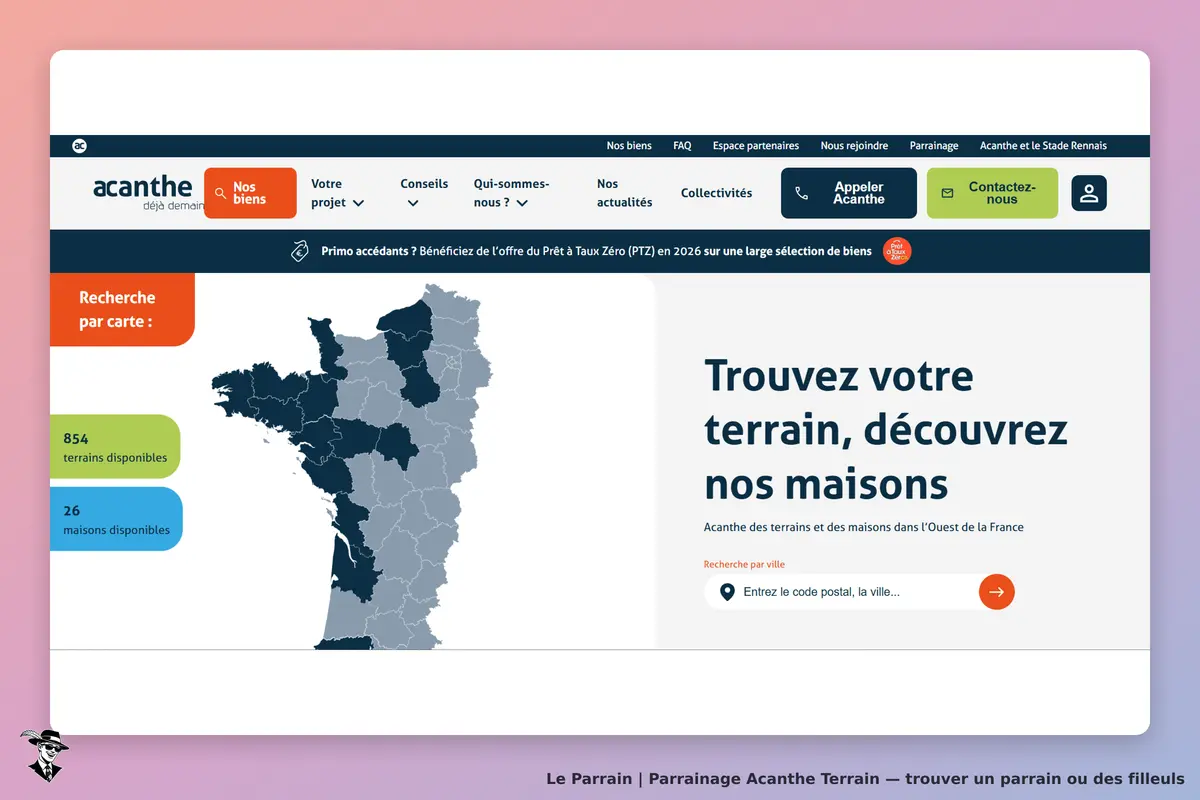Click the Contactez-nous green button
The height and width of the screenshot is (800, 1200).
pyautogui.click(x=992, y=193)
